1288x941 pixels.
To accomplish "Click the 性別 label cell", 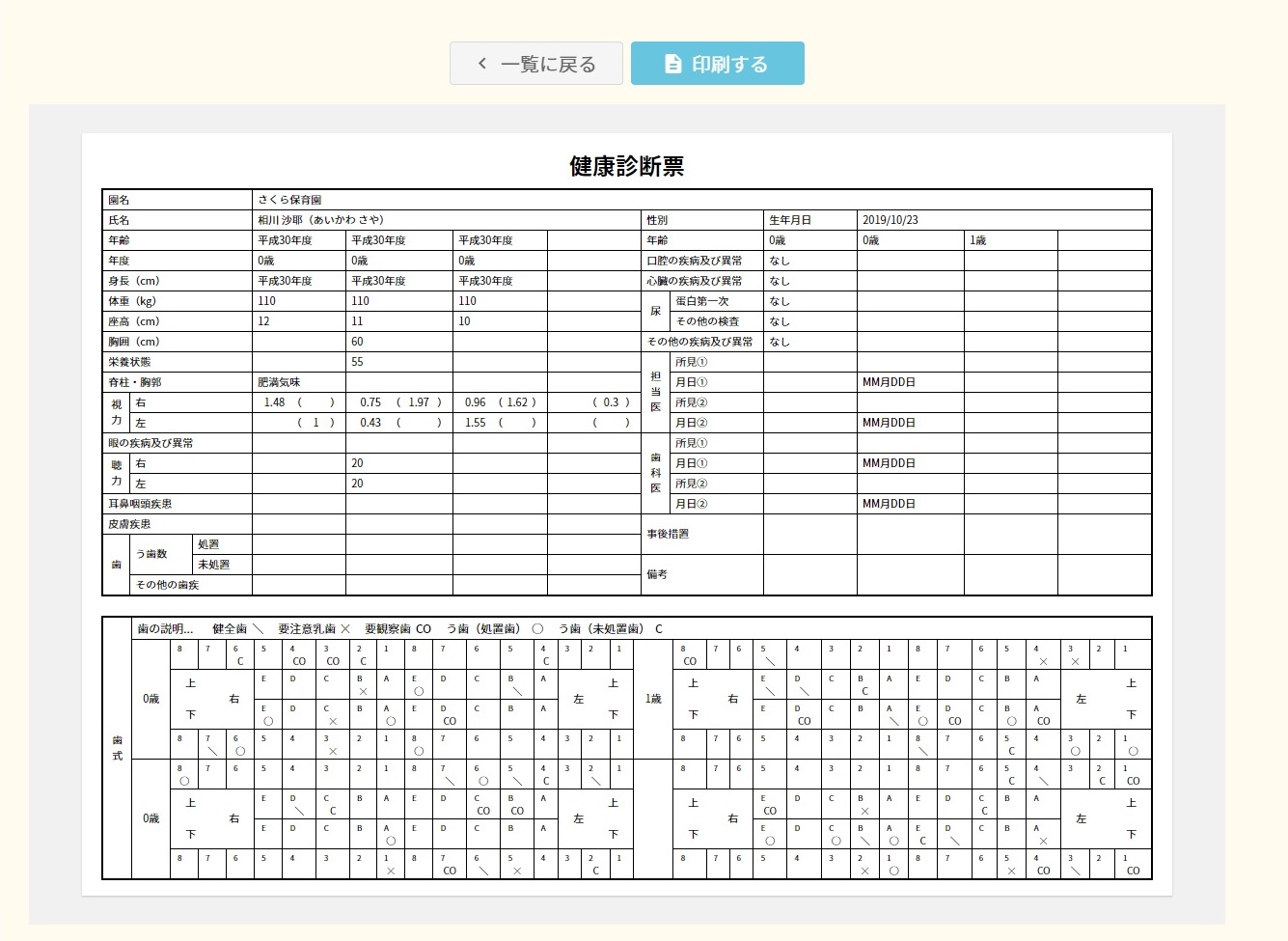I will [x=702, y=220].
